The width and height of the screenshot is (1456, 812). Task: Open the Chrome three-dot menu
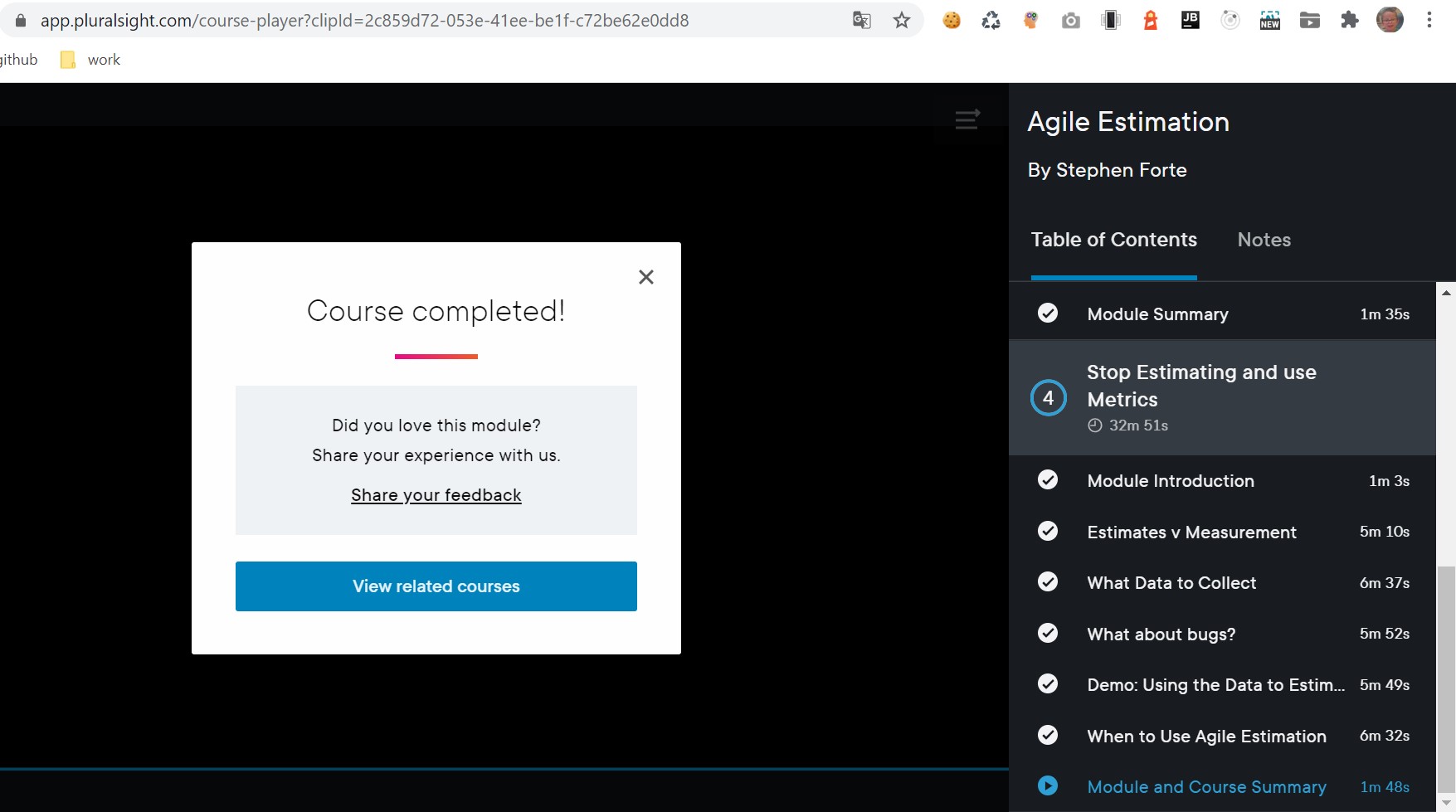pyautogui.click(x=1429, y=21)
